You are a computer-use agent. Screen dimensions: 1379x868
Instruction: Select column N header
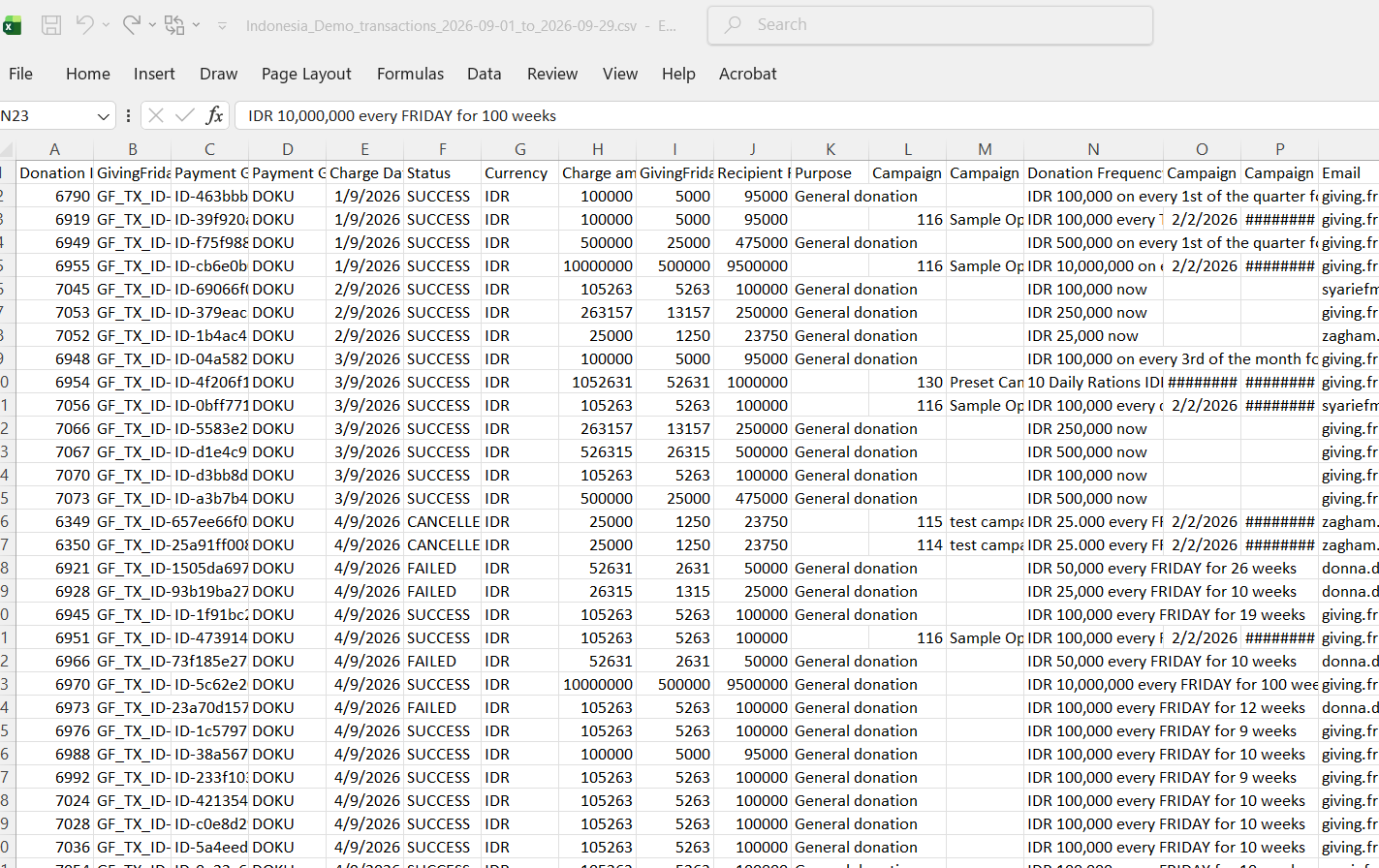click(1093, 149)
